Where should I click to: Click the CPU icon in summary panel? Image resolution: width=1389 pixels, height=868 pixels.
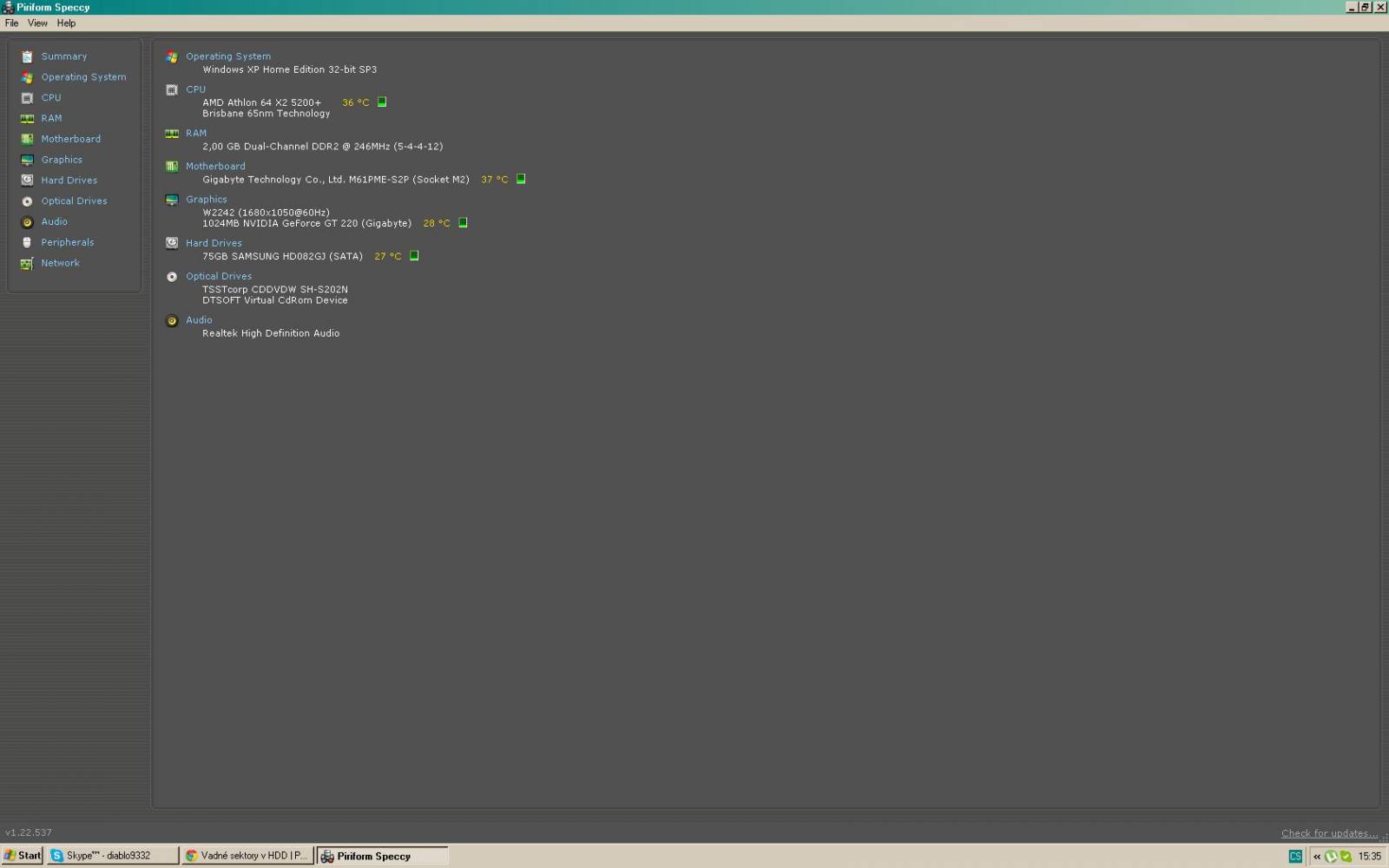(x=172, y=89)
